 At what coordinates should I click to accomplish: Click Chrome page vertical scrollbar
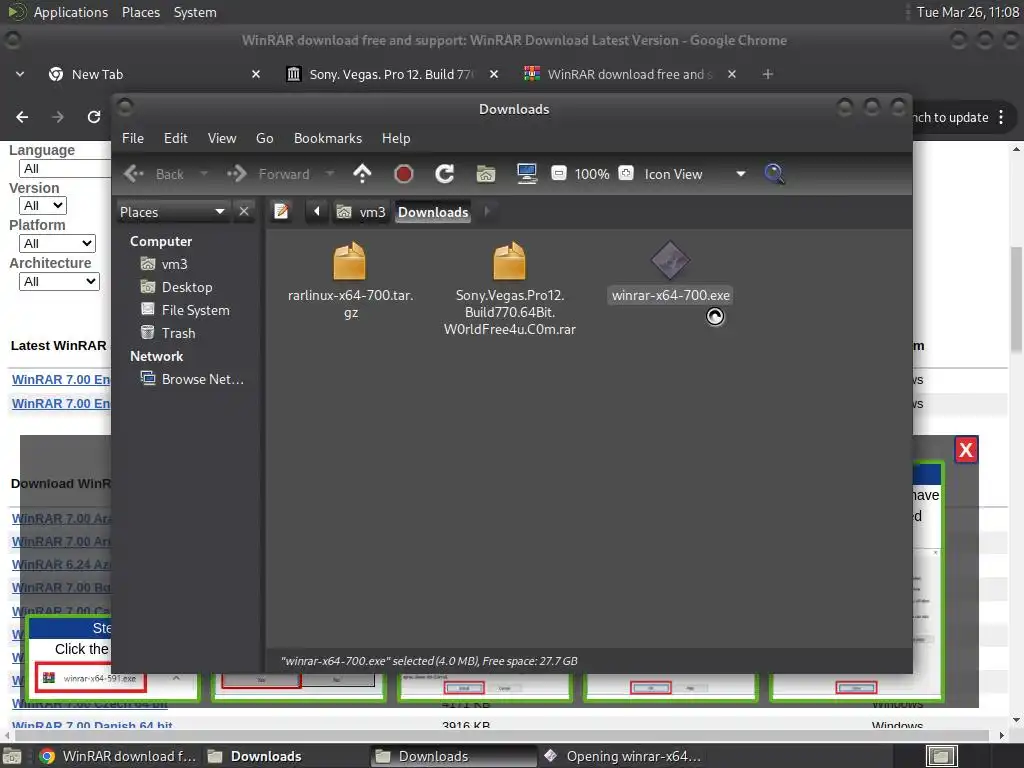tap(1016, 300)
